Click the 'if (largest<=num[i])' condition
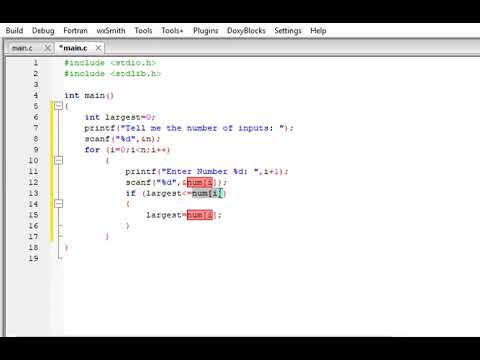The width and height of the screenshot is (480, 360). coord(176,193)
